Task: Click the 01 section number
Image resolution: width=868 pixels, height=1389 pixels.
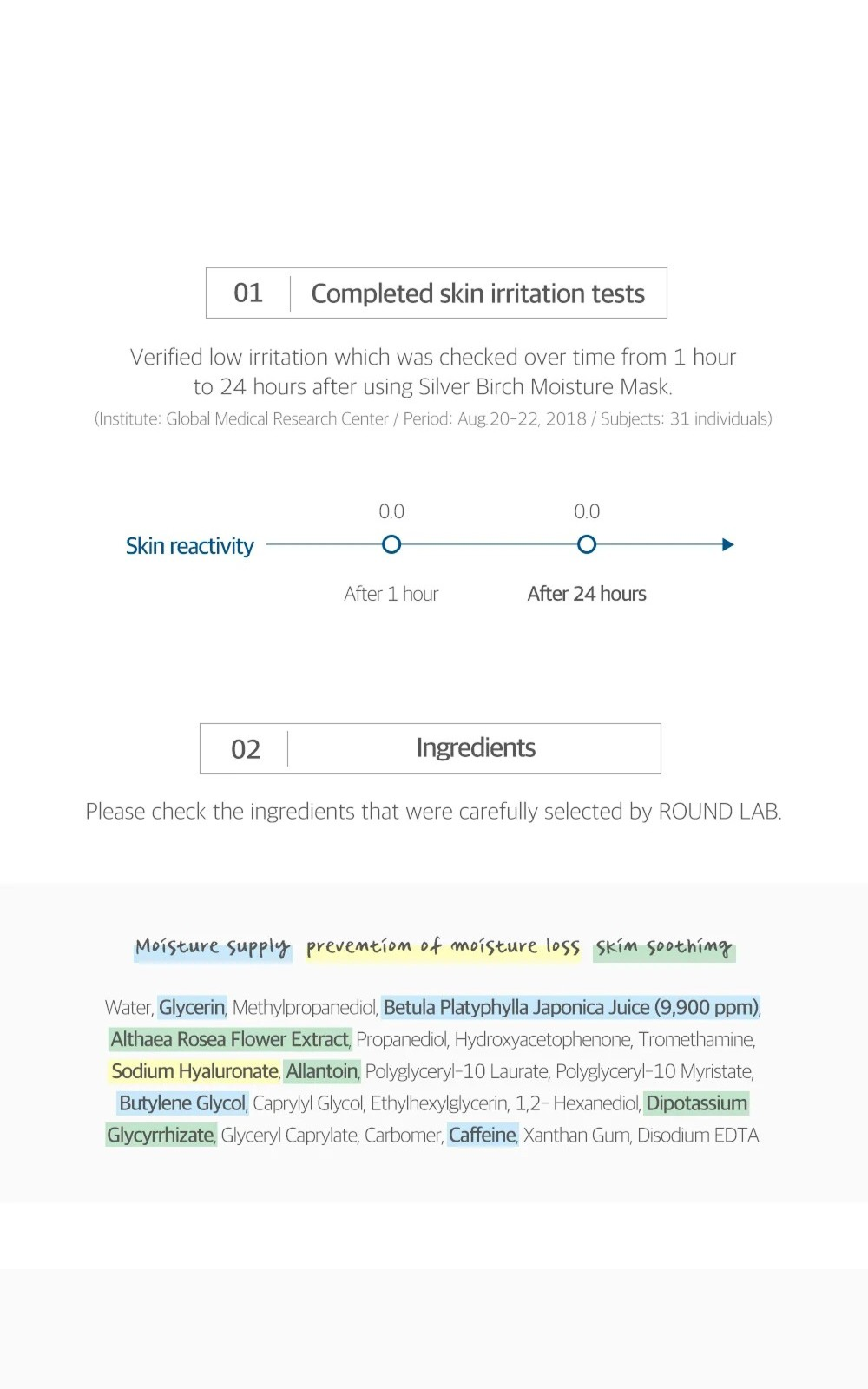Action: [248, 293]
